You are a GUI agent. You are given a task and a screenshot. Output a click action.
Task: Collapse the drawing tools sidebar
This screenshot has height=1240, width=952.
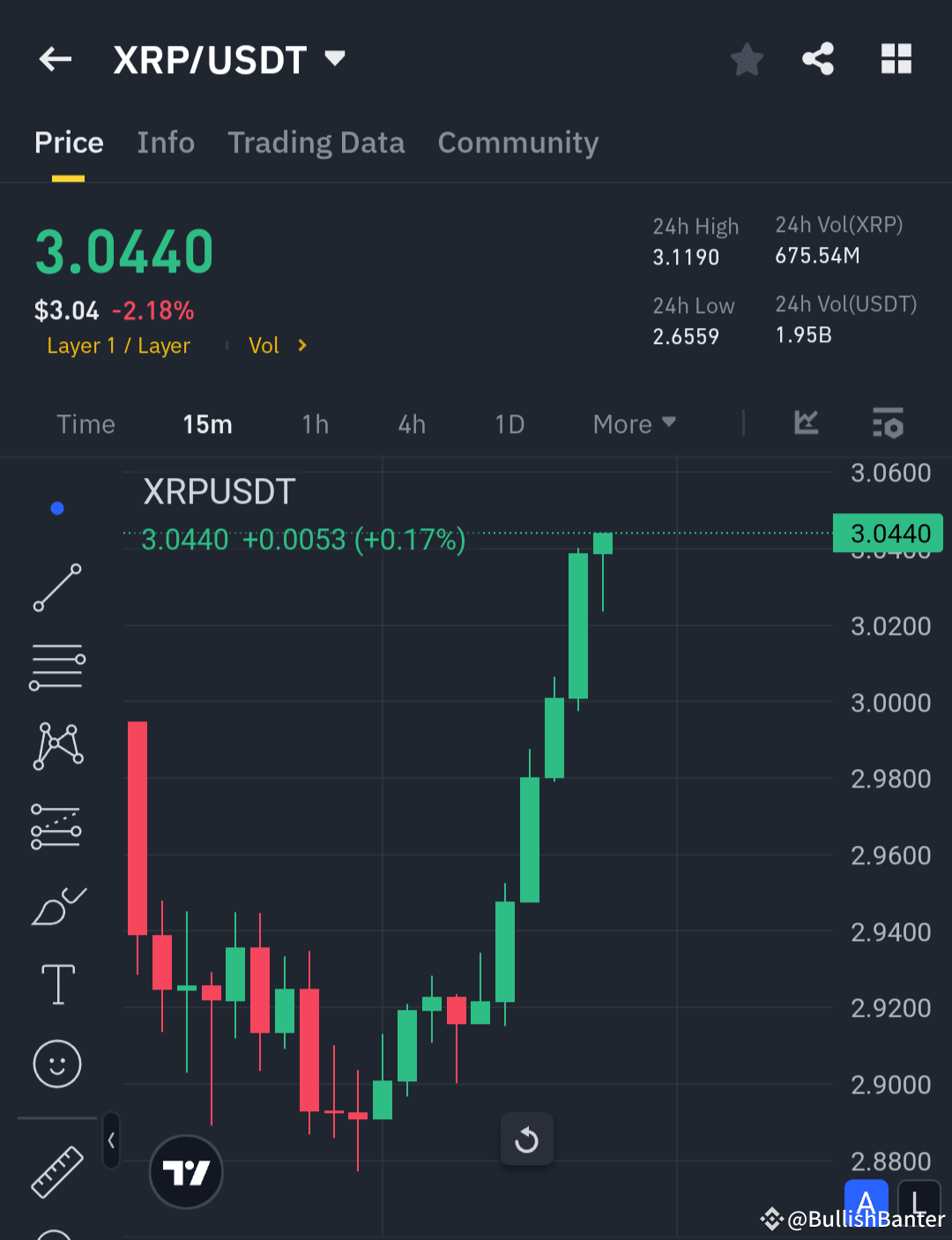pos(111,1139)
